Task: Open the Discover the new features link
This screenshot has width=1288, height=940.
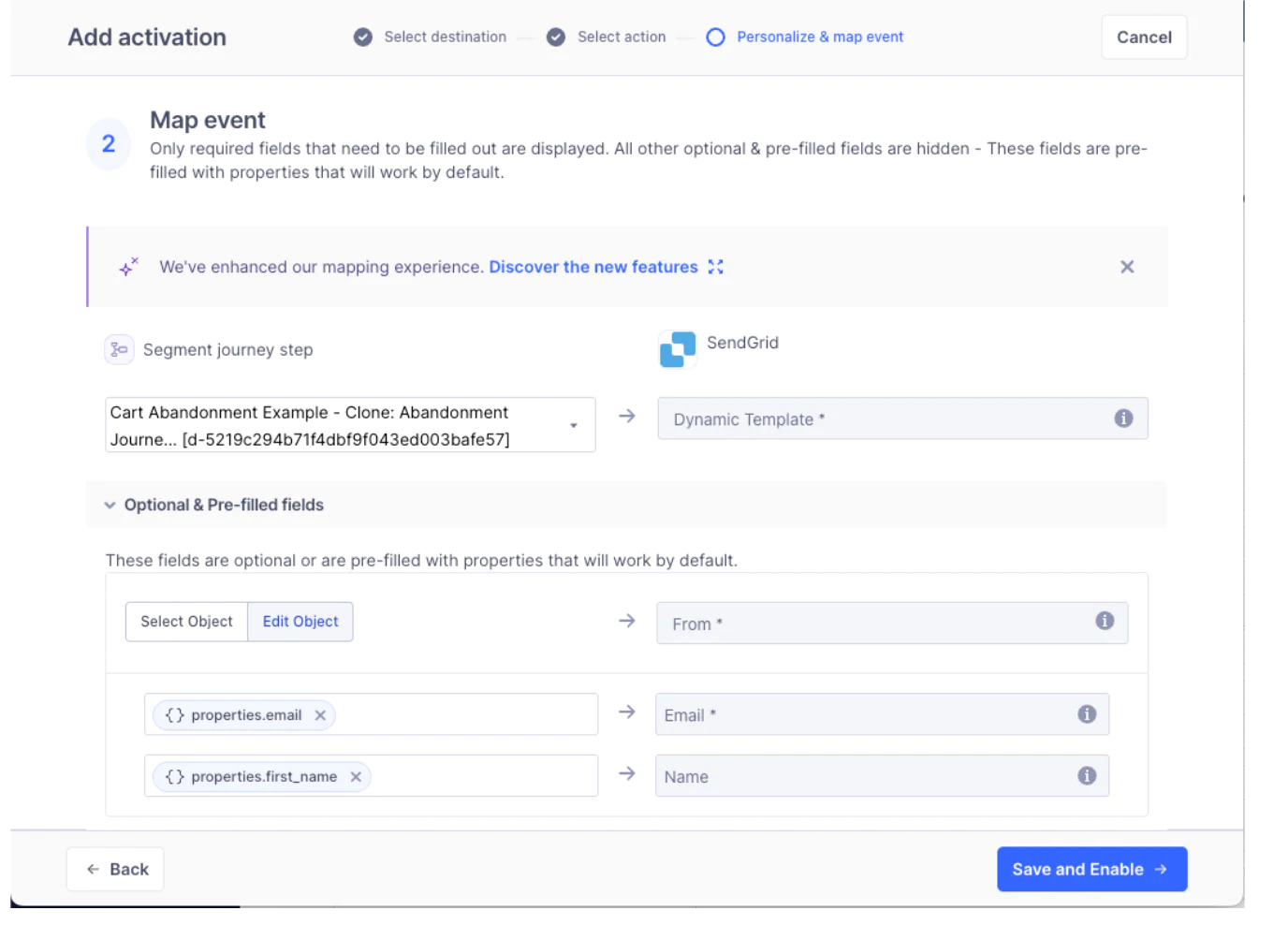Action: [593, 267]
